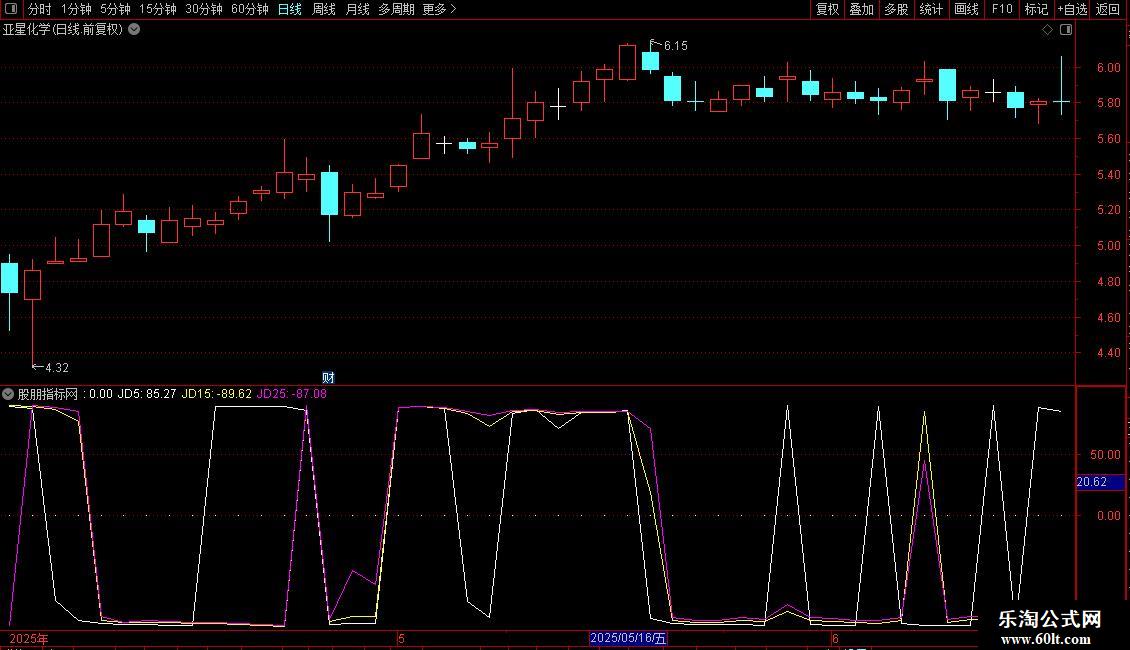Toggle the left sidebar panel icon

[x=11, y=9]
